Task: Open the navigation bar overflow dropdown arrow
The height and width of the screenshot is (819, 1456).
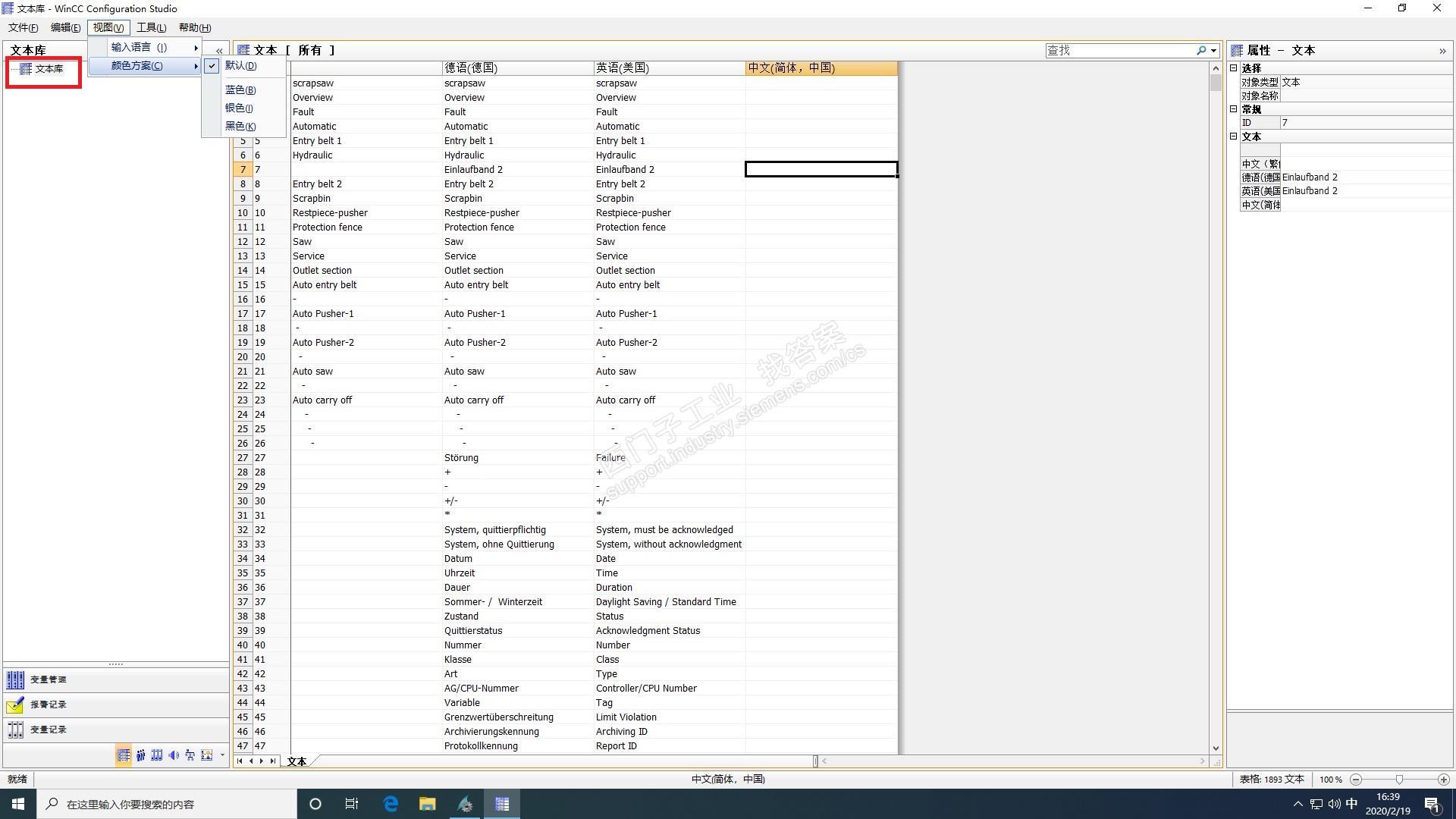Action: tap(222, 755)
